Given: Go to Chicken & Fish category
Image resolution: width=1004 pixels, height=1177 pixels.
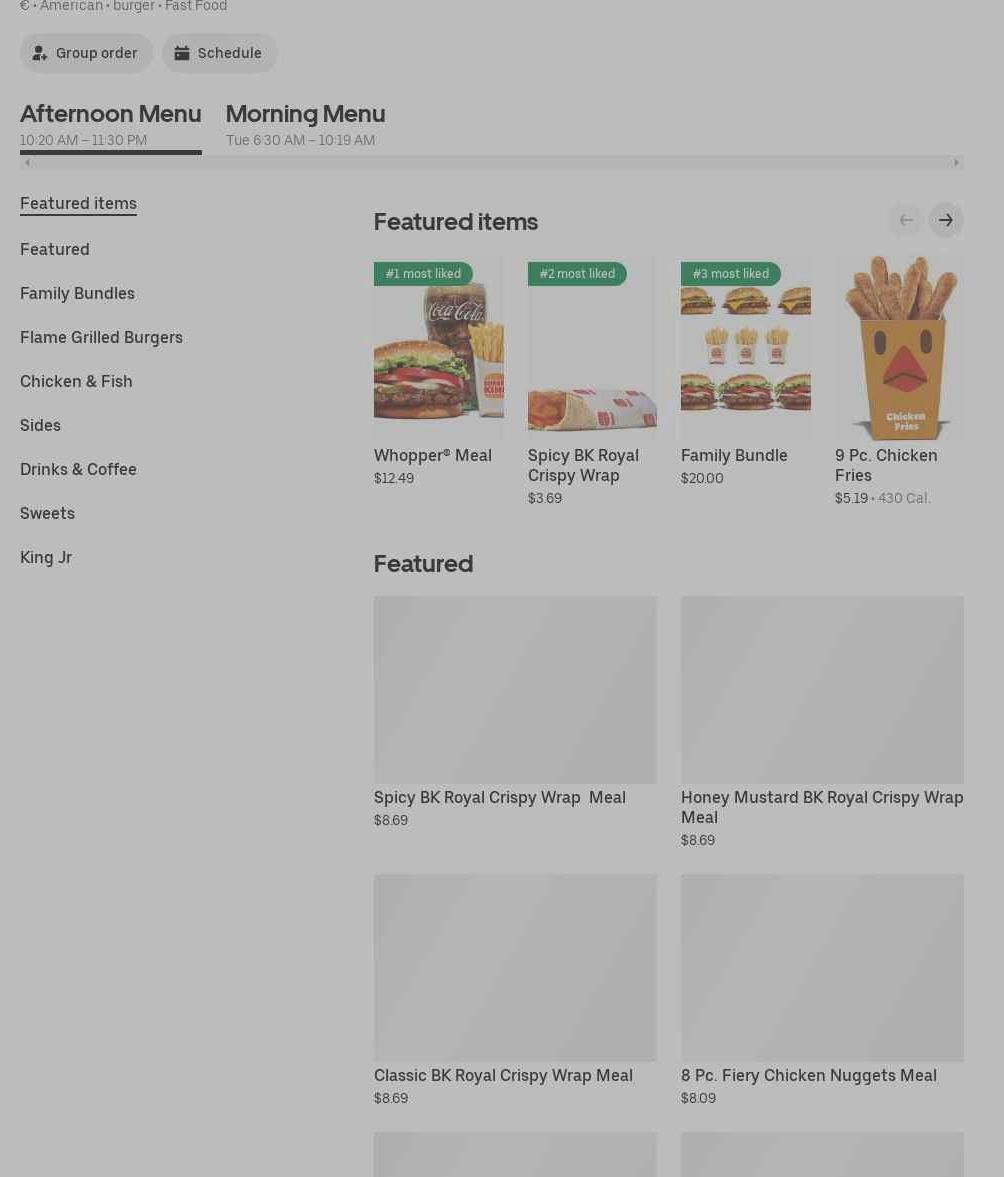Looking at the screenshot, I should click(x=76, y=381).
